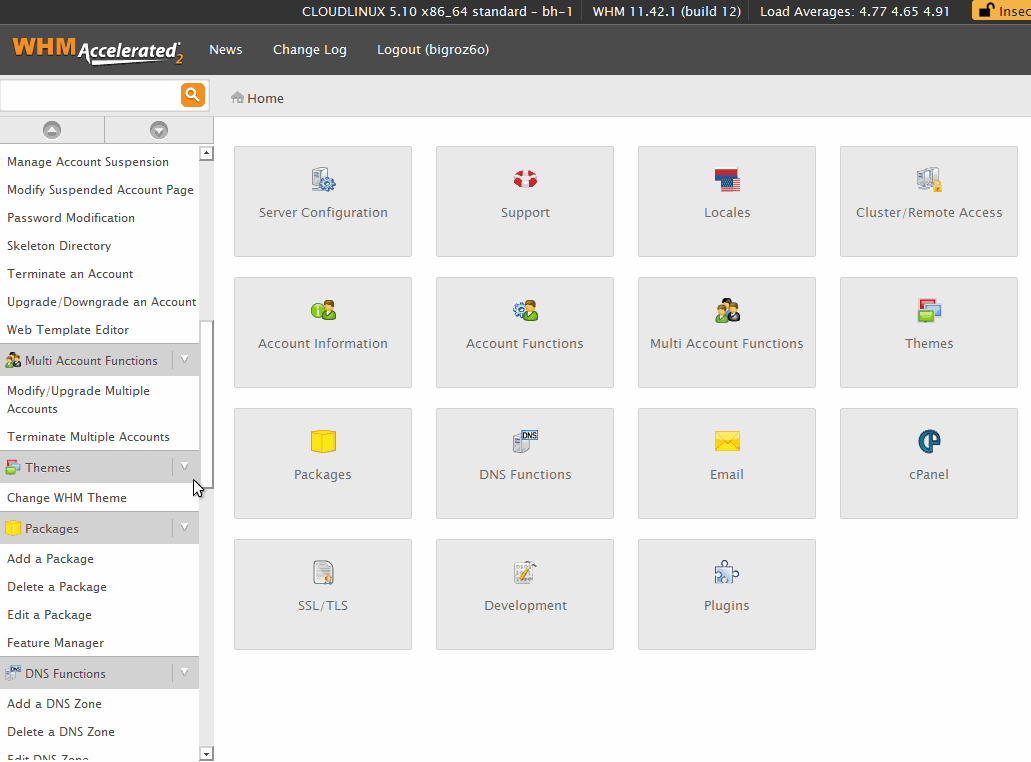Open the Change Log menu item

point(310,50)
